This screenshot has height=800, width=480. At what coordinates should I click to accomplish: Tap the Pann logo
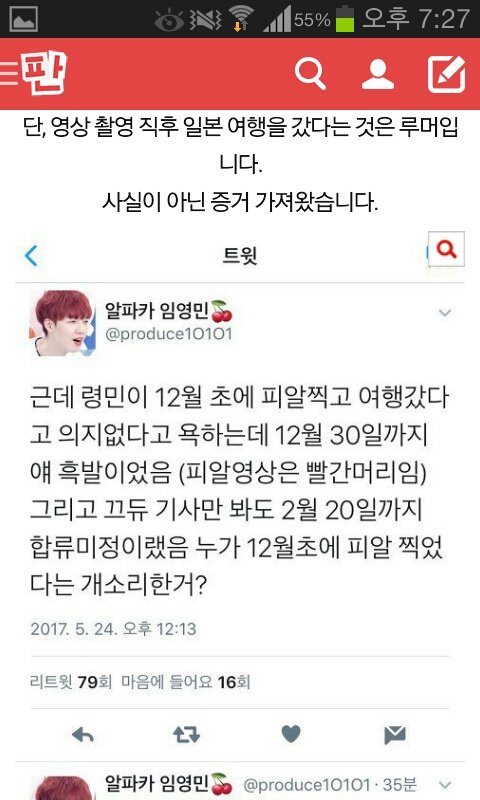coord(45,74)
